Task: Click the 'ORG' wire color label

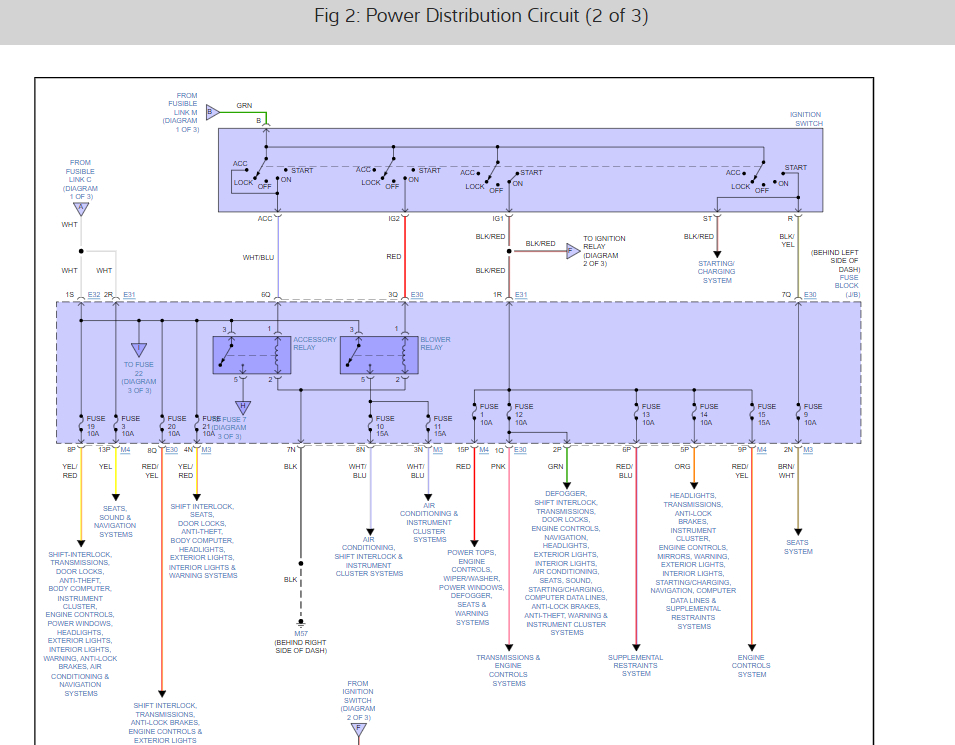Action: click(682, 467)
